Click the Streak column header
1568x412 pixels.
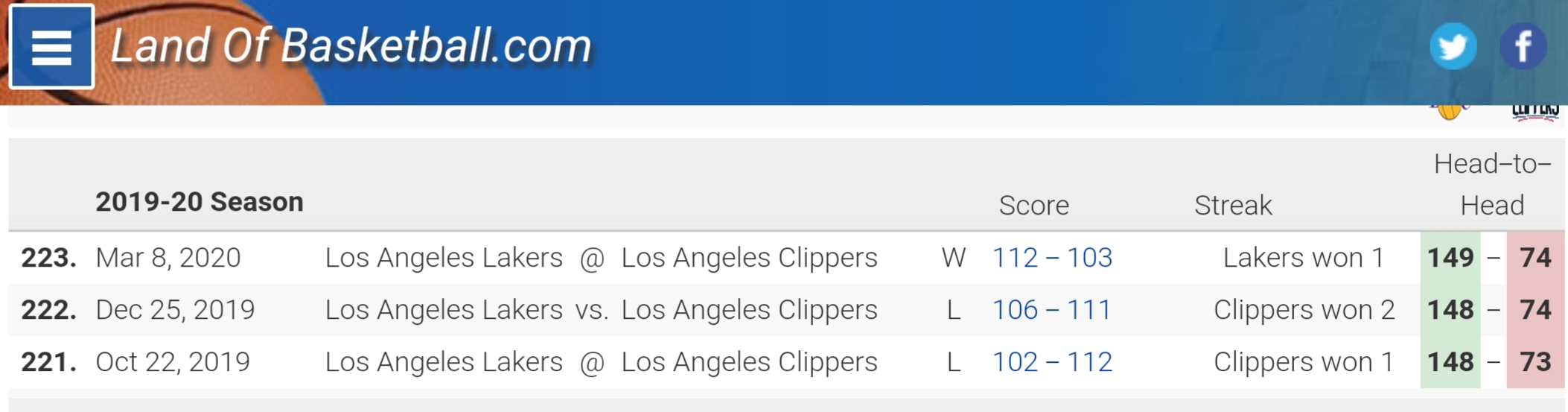pyautogui.click(x=1233, y=206)
